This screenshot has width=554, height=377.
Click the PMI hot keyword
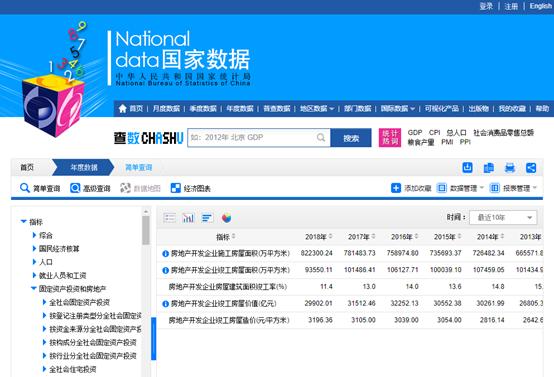click(447, 142)
